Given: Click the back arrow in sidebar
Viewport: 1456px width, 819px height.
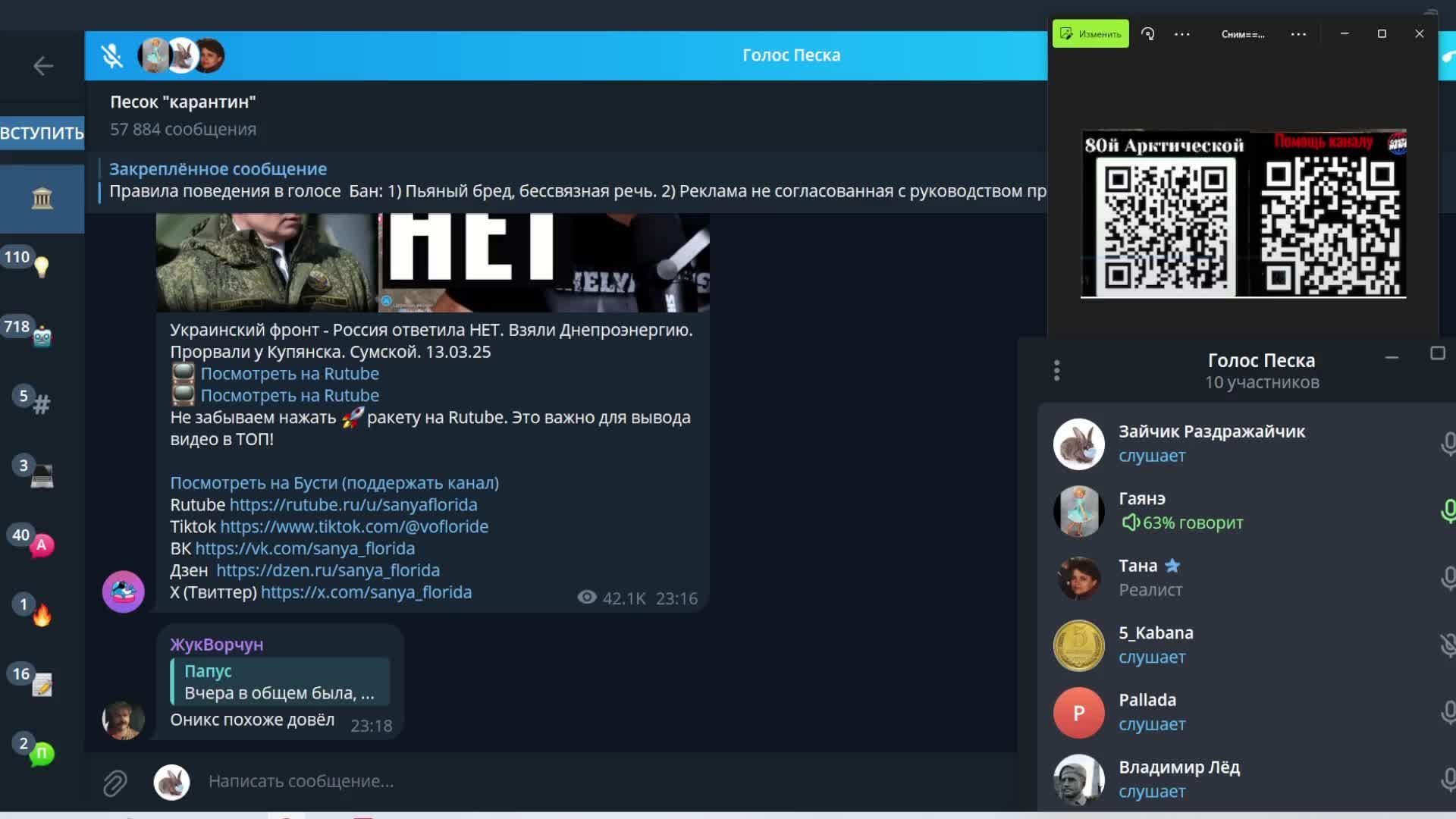Looking at the screenshot, I should coord(43,66).
